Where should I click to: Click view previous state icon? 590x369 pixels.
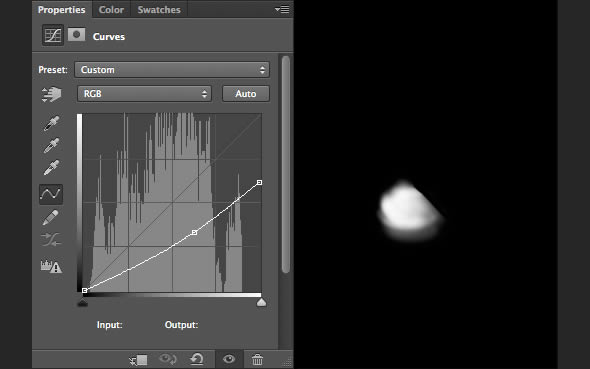pyautogui.click(x=168, y=359)
